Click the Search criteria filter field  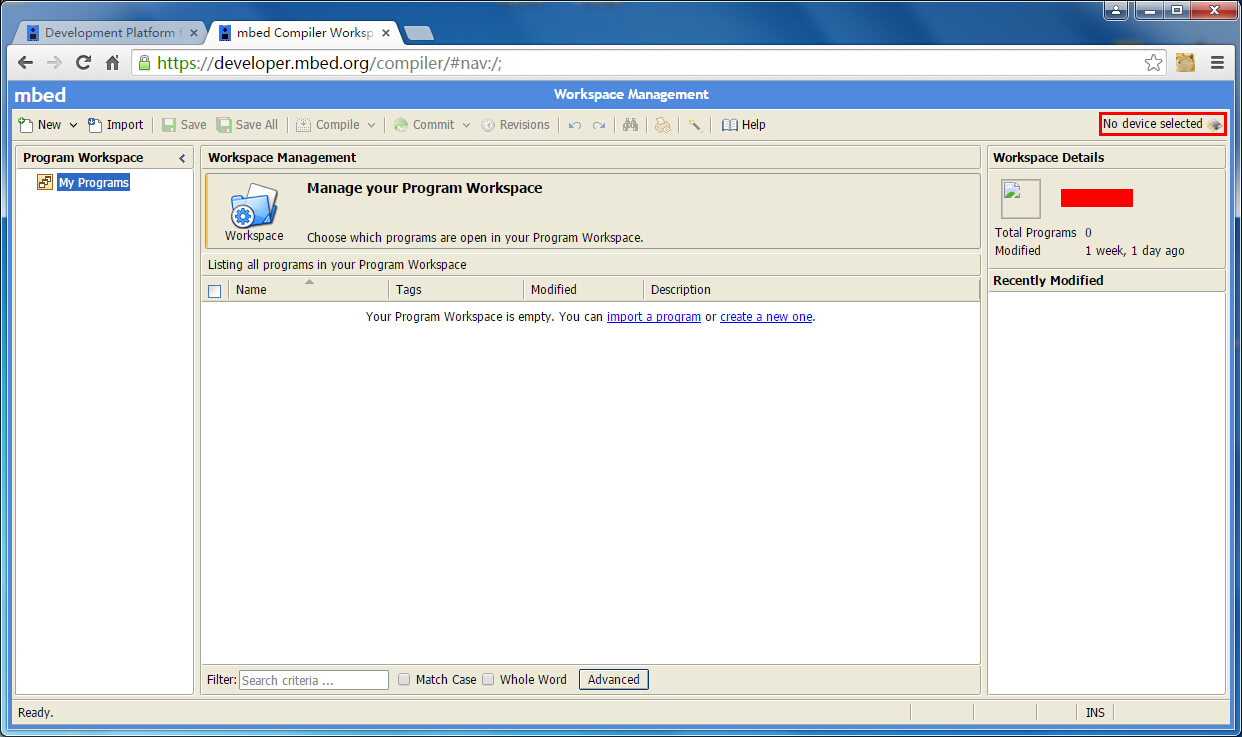click(x=313, y=680)
